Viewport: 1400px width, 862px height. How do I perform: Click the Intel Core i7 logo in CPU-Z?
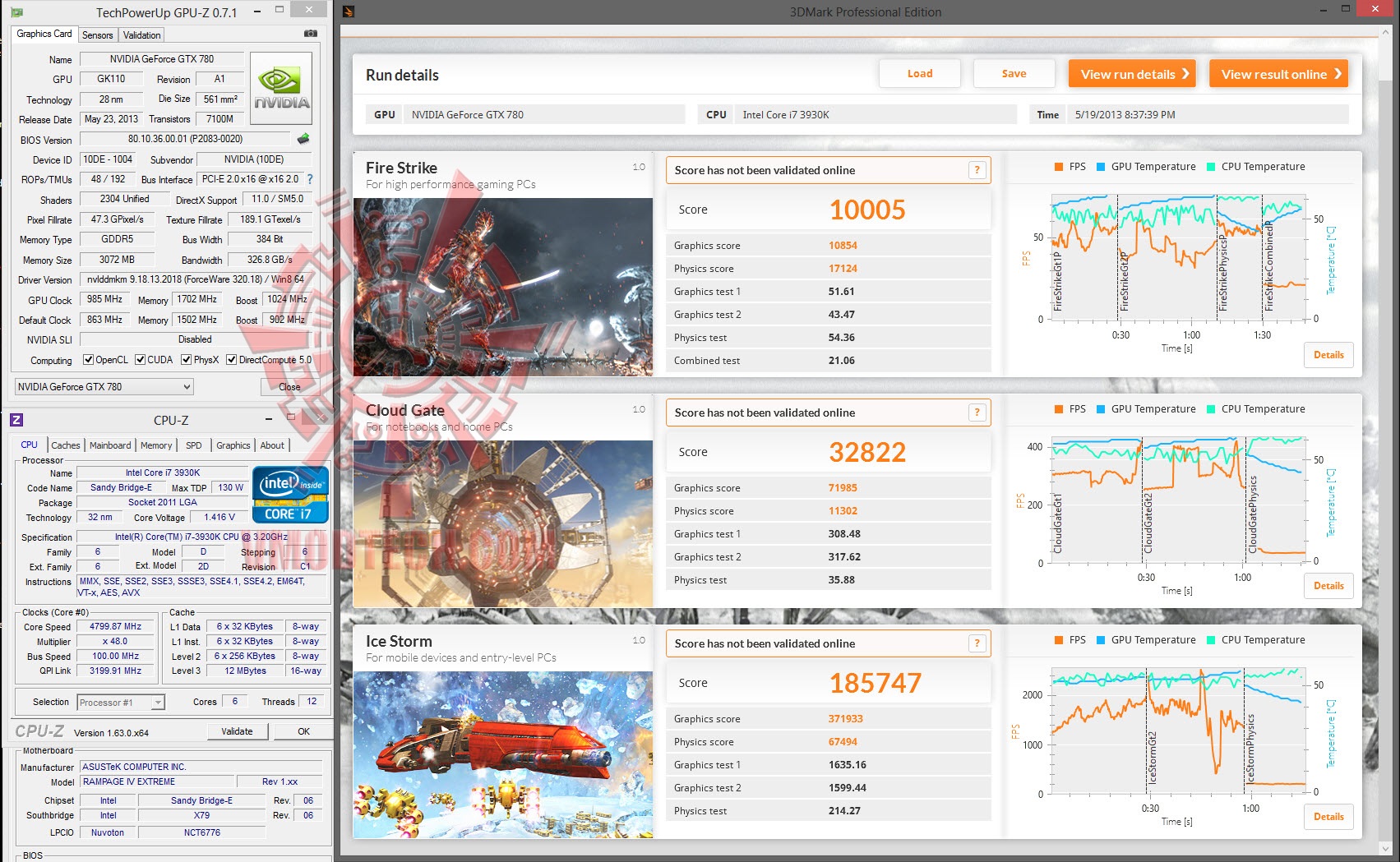point(290,495)
